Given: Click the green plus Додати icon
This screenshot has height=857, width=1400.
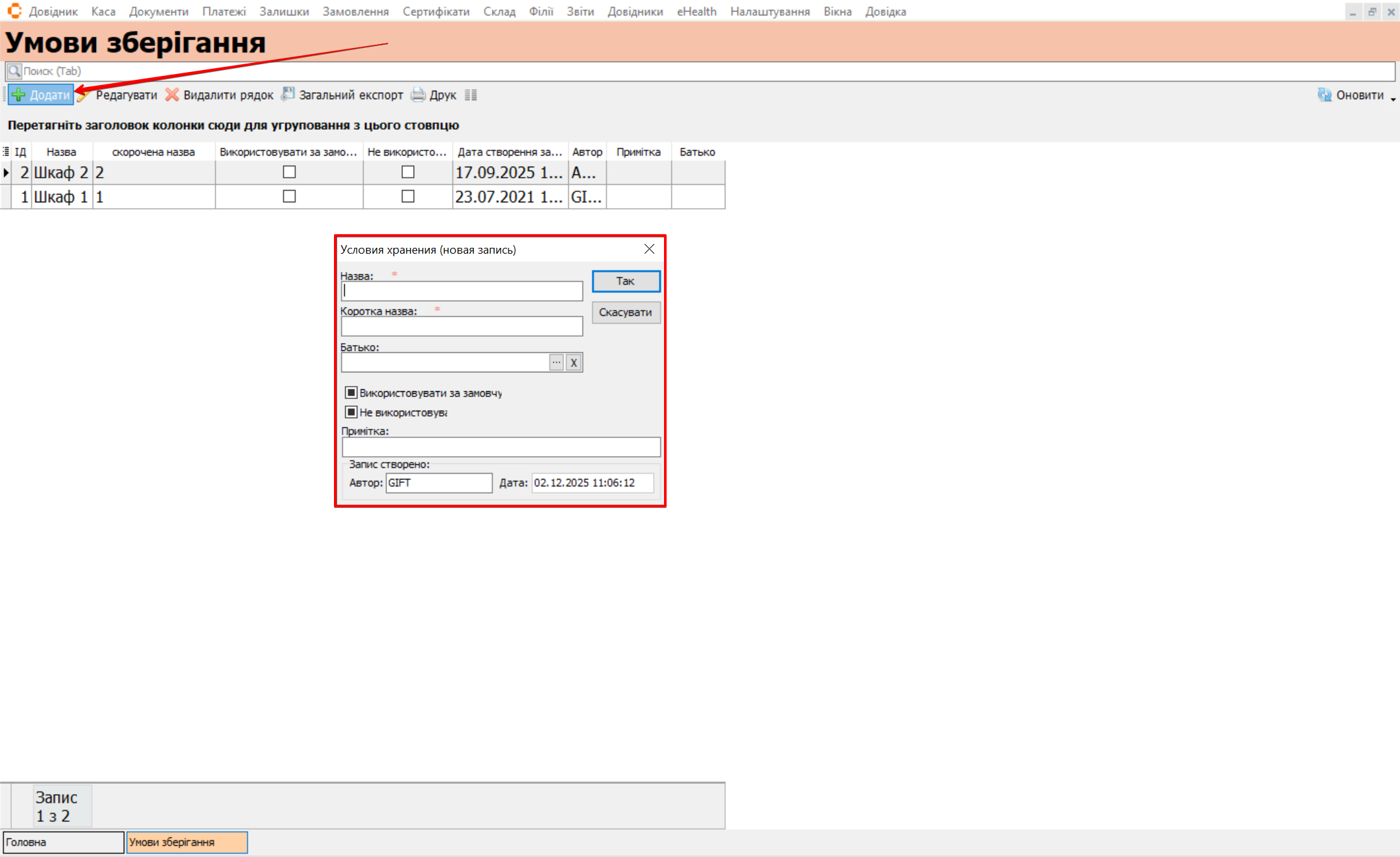Looking at the screenshot, I should pos(19,95).
